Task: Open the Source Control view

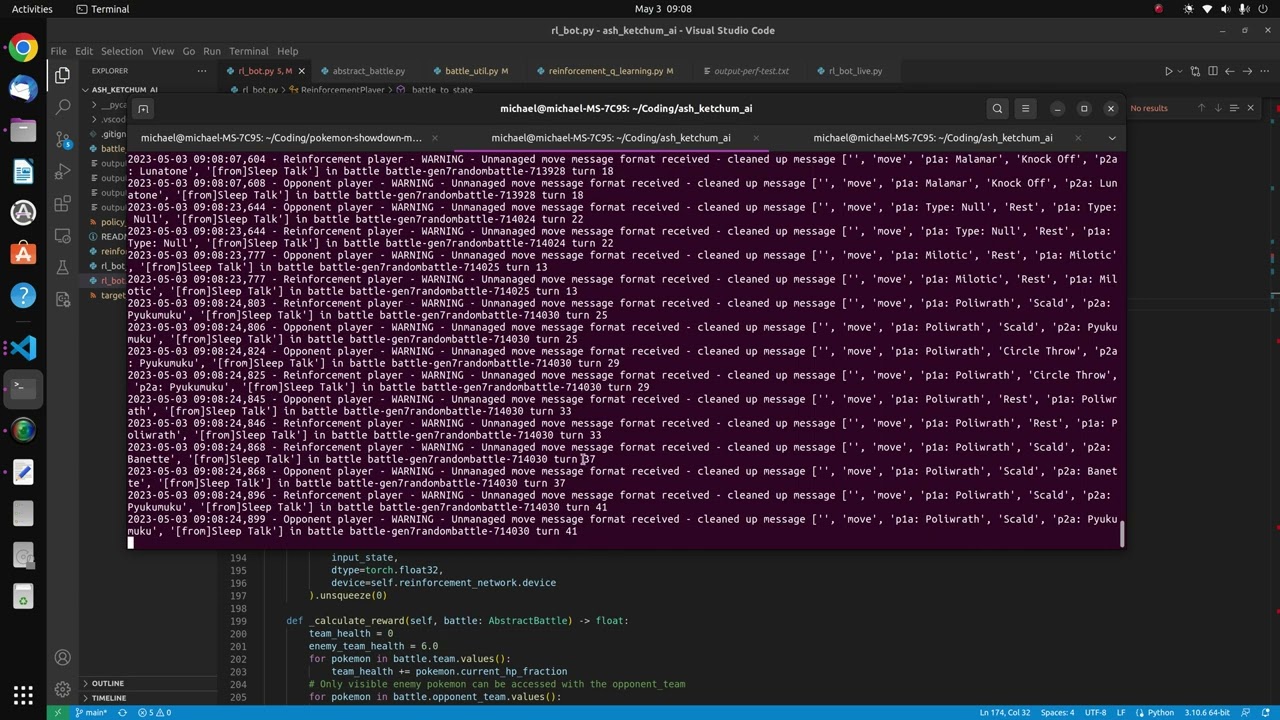Action: [x=62, y=139]
